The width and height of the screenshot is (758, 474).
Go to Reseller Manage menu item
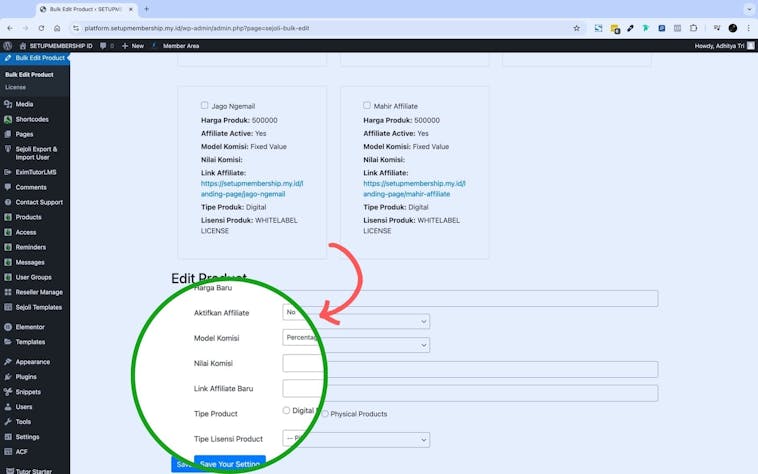pyautogui.click(x=38, y=292)
